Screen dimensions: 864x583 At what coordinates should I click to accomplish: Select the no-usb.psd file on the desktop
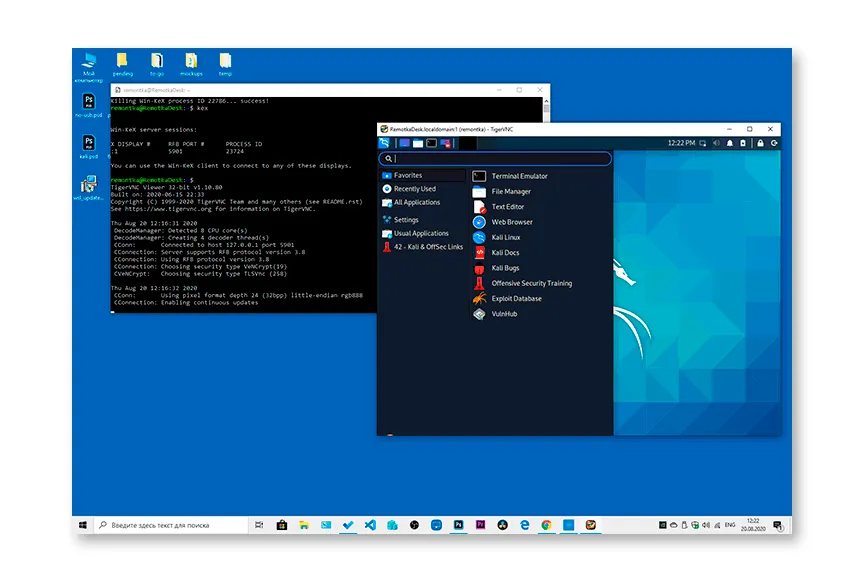pyautogui.click(x=89, y=105)
